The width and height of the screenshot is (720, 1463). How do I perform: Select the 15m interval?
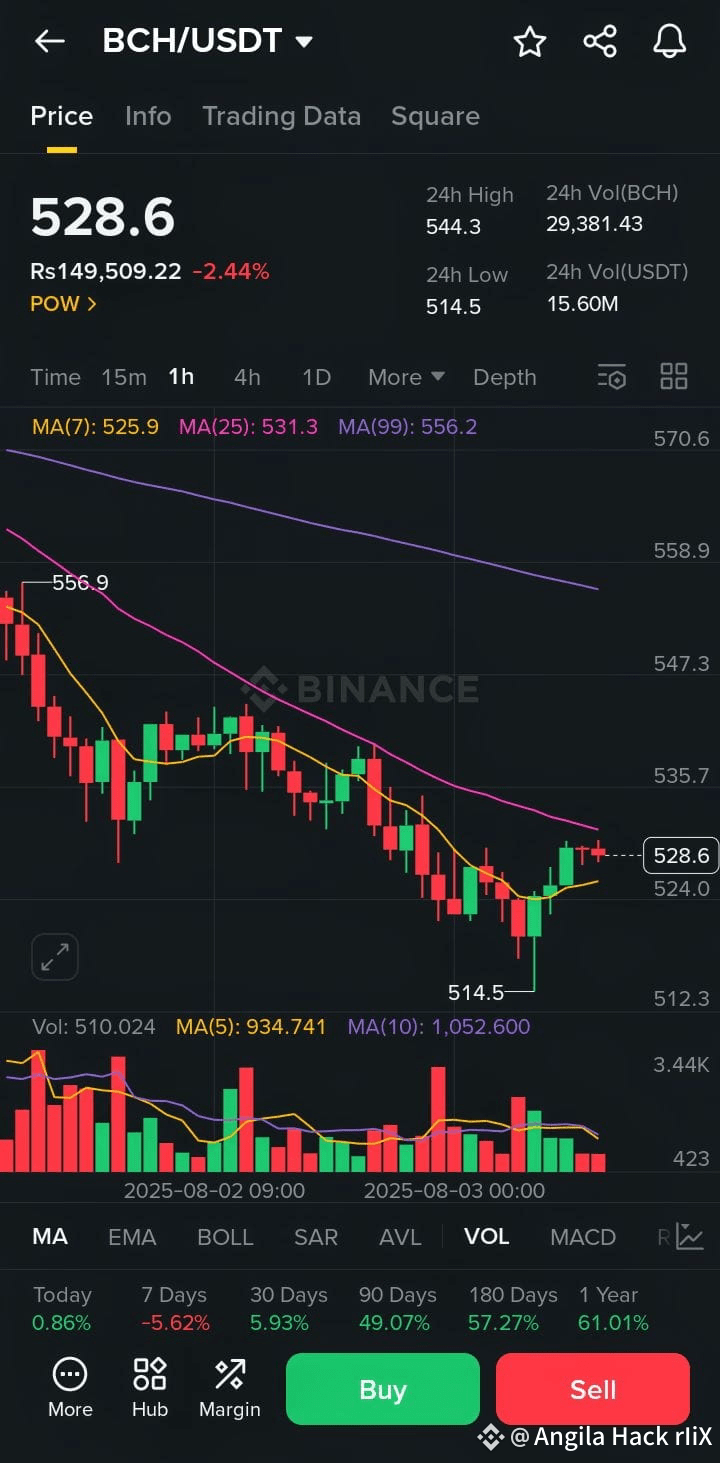(x=124, y=377)
